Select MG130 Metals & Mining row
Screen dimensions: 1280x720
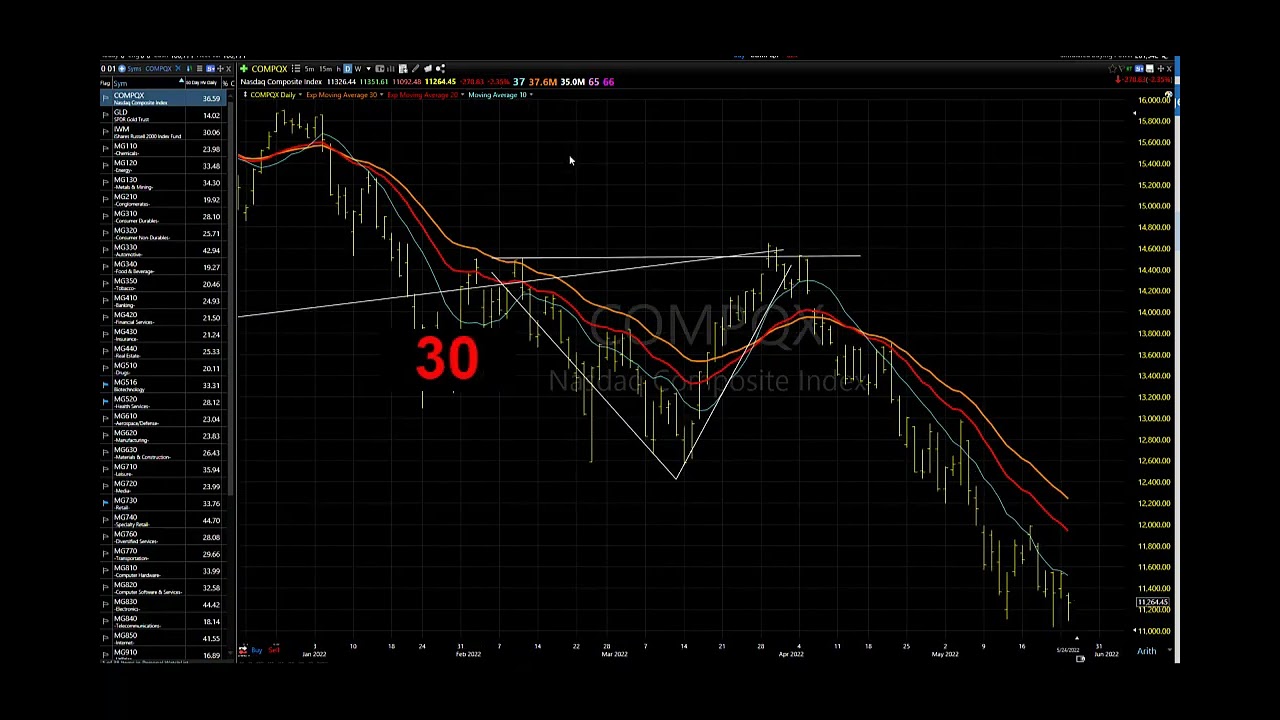tap(161, 183)
